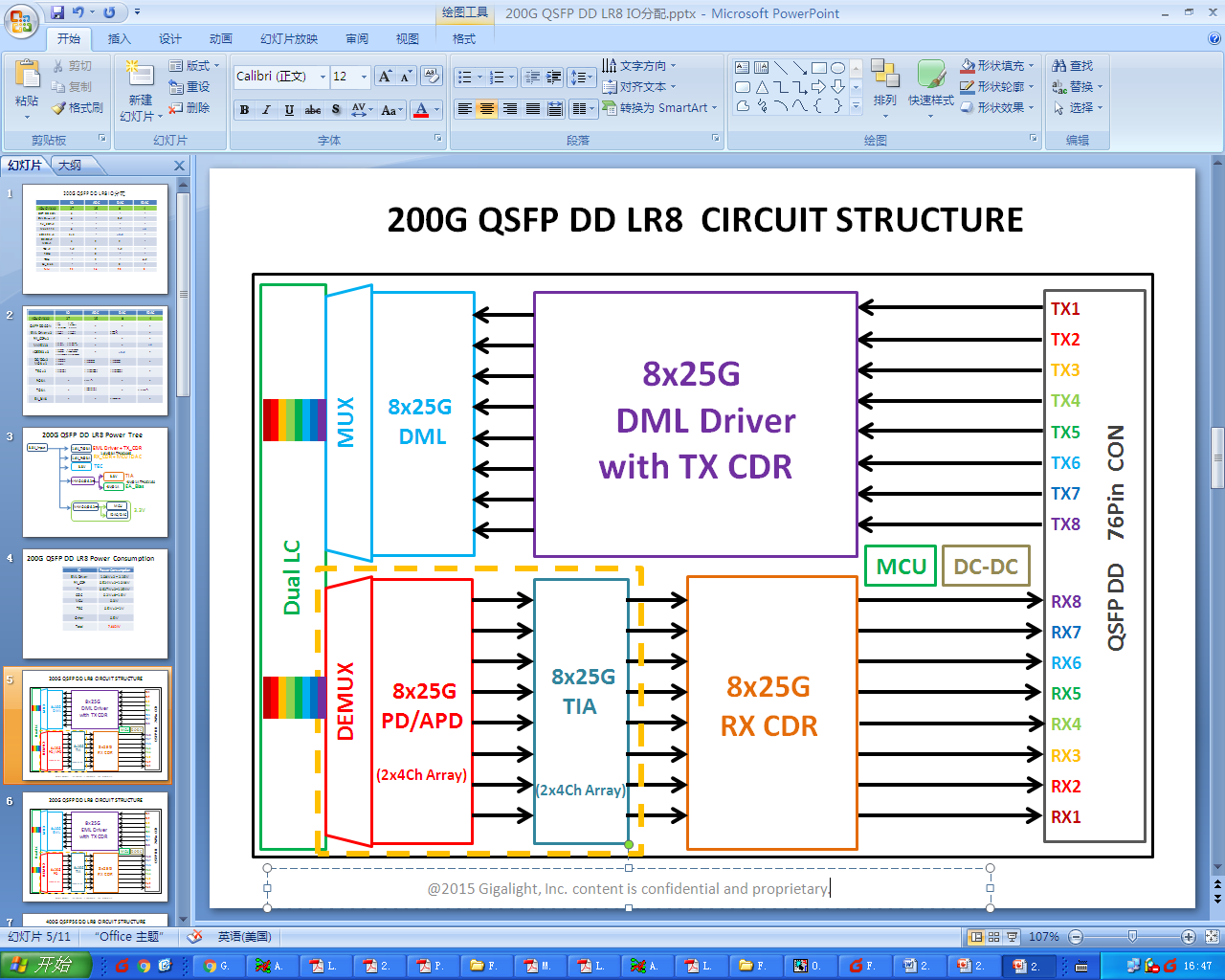Select slide 3 Power Tree thumbnail

[95, 481]
